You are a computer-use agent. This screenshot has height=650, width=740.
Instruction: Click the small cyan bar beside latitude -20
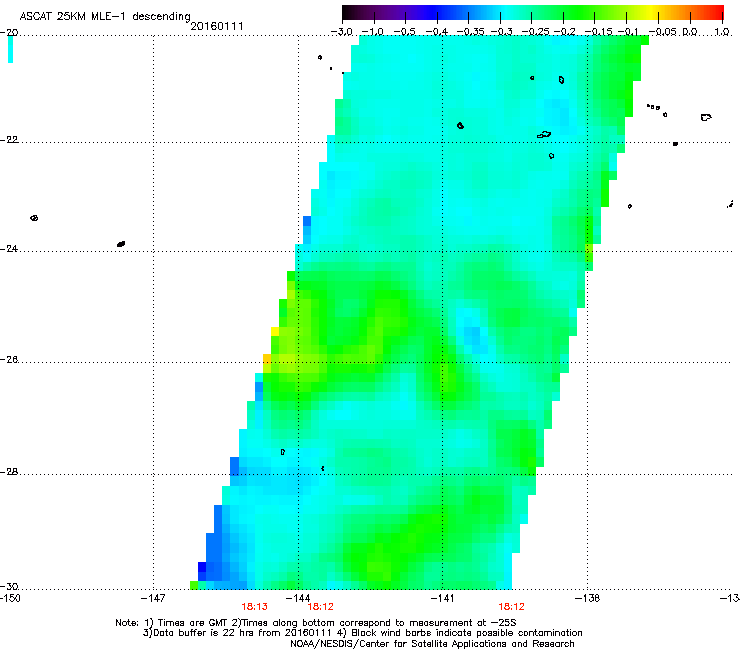tap(10, 49)
